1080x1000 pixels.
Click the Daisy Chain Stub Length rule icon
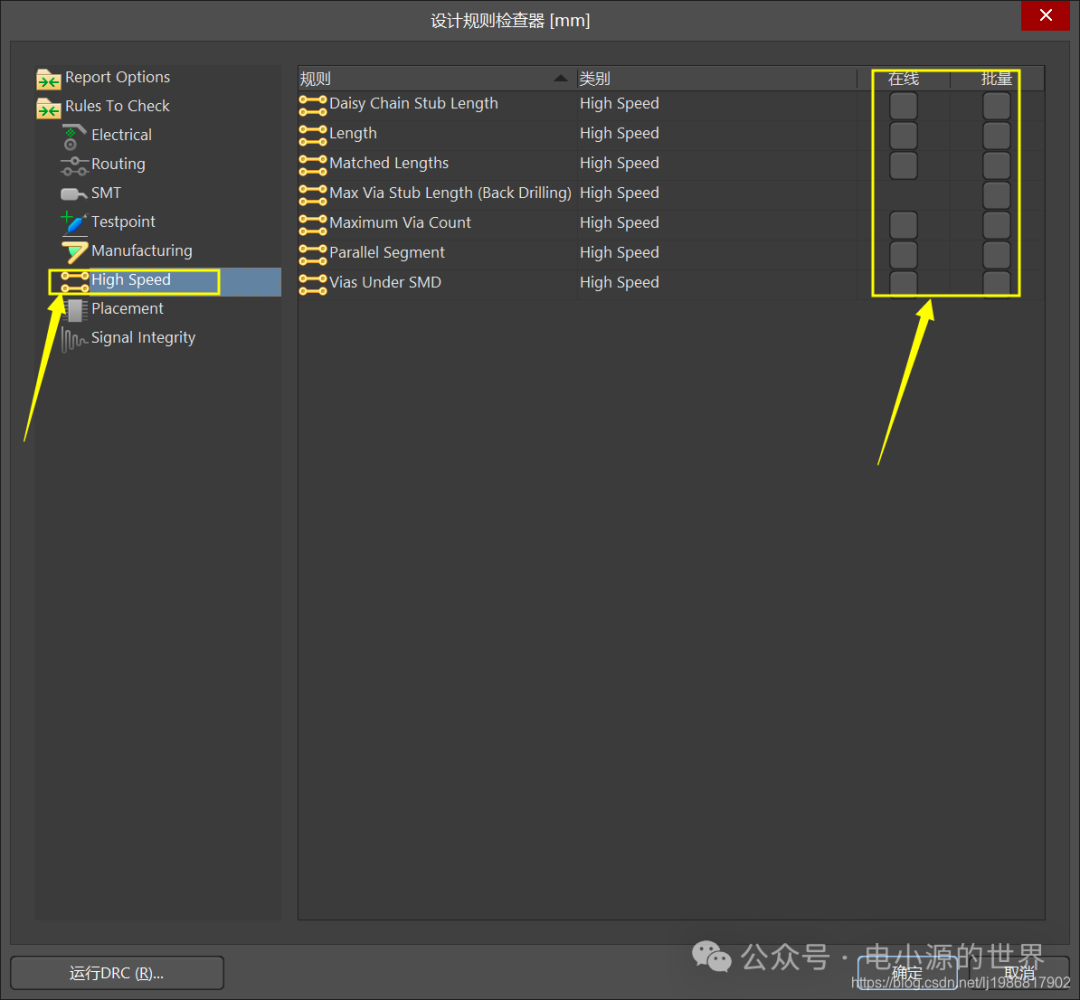coord(313,105)
